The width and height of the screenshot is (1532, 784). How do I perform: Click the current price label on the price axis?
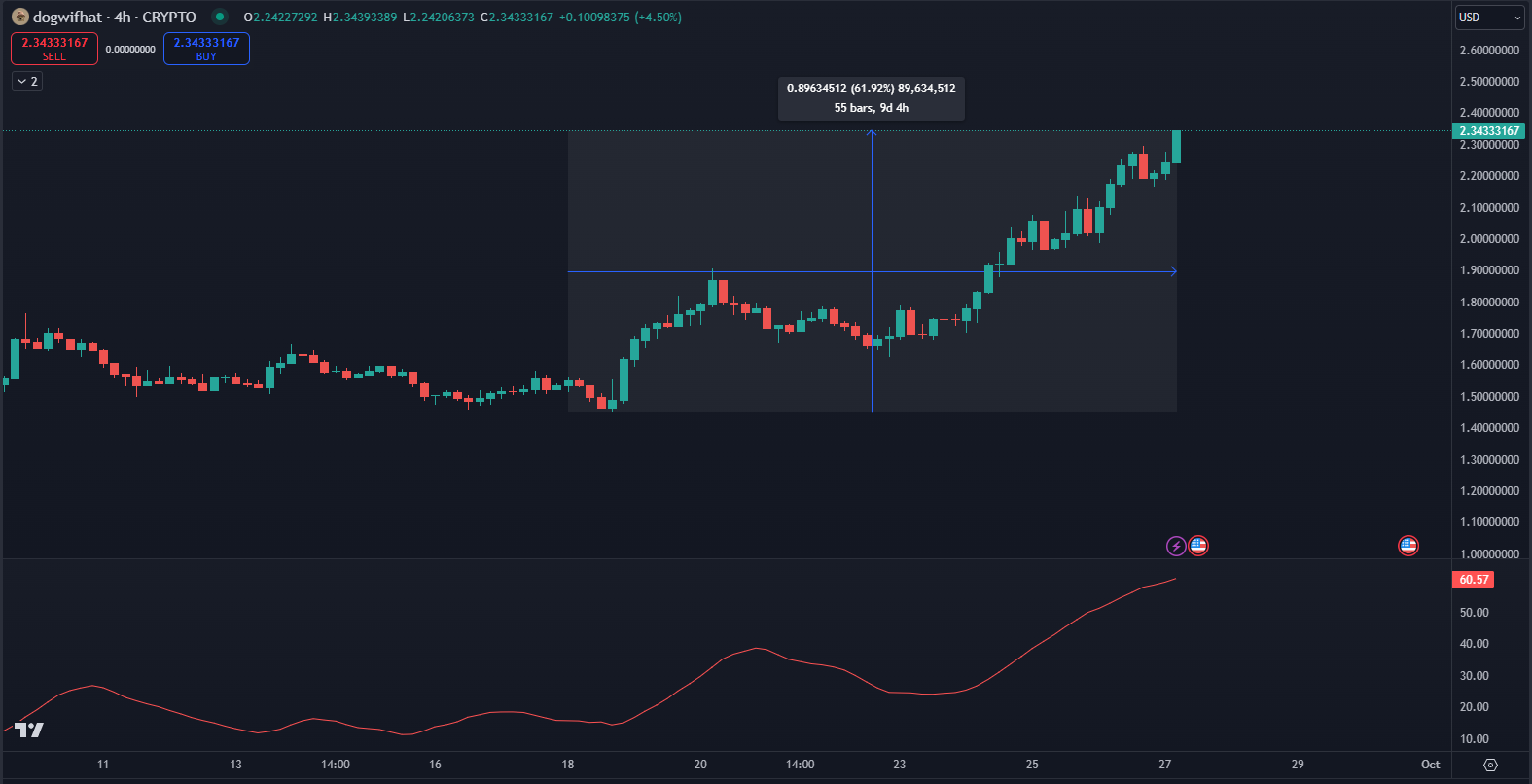1488,131
